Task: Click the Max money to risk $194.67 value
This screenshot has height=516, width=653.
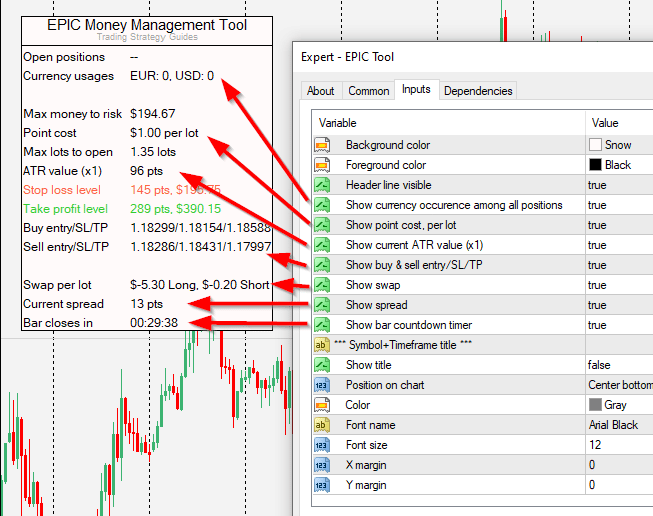Action: click(152, 114)
